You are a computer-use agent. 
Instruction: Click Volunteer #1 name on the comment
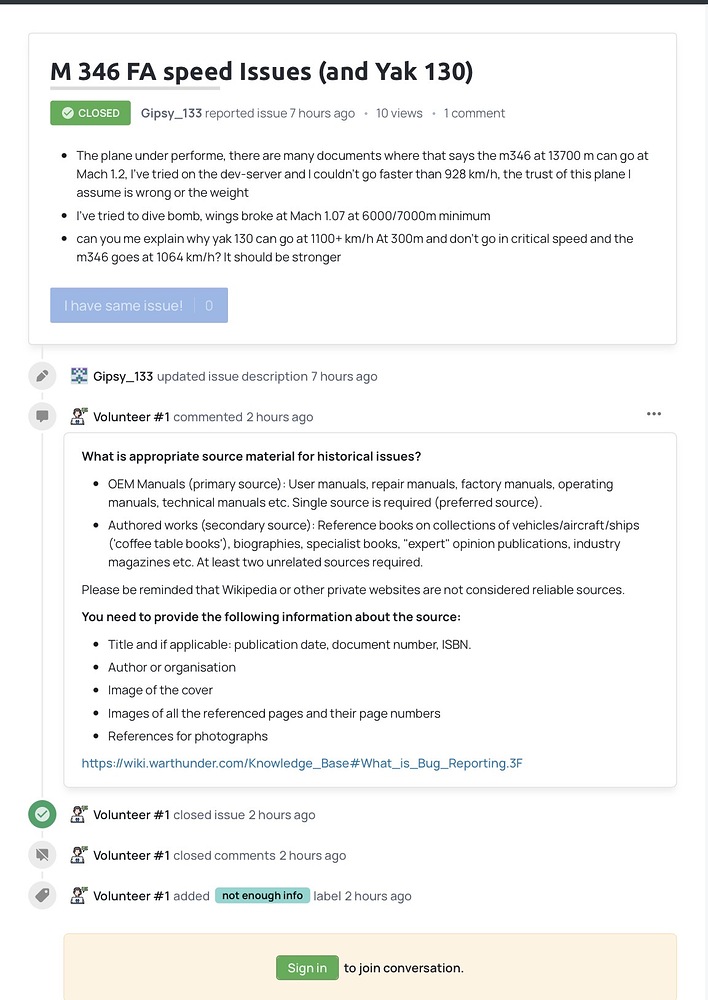(131, 417)
